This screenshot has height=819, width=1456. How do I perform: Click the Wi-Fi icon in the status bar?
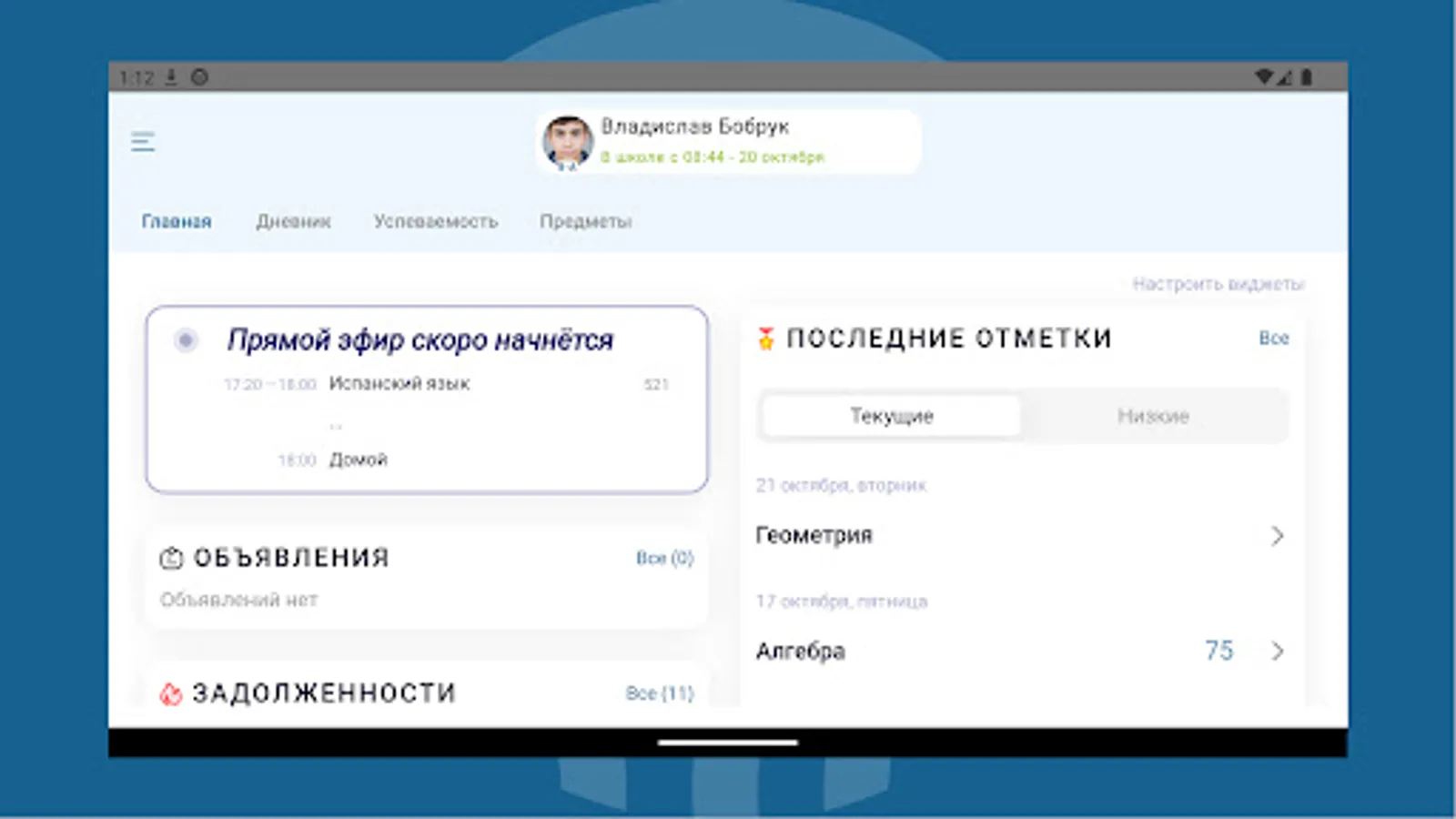(x=1264, y=76)
